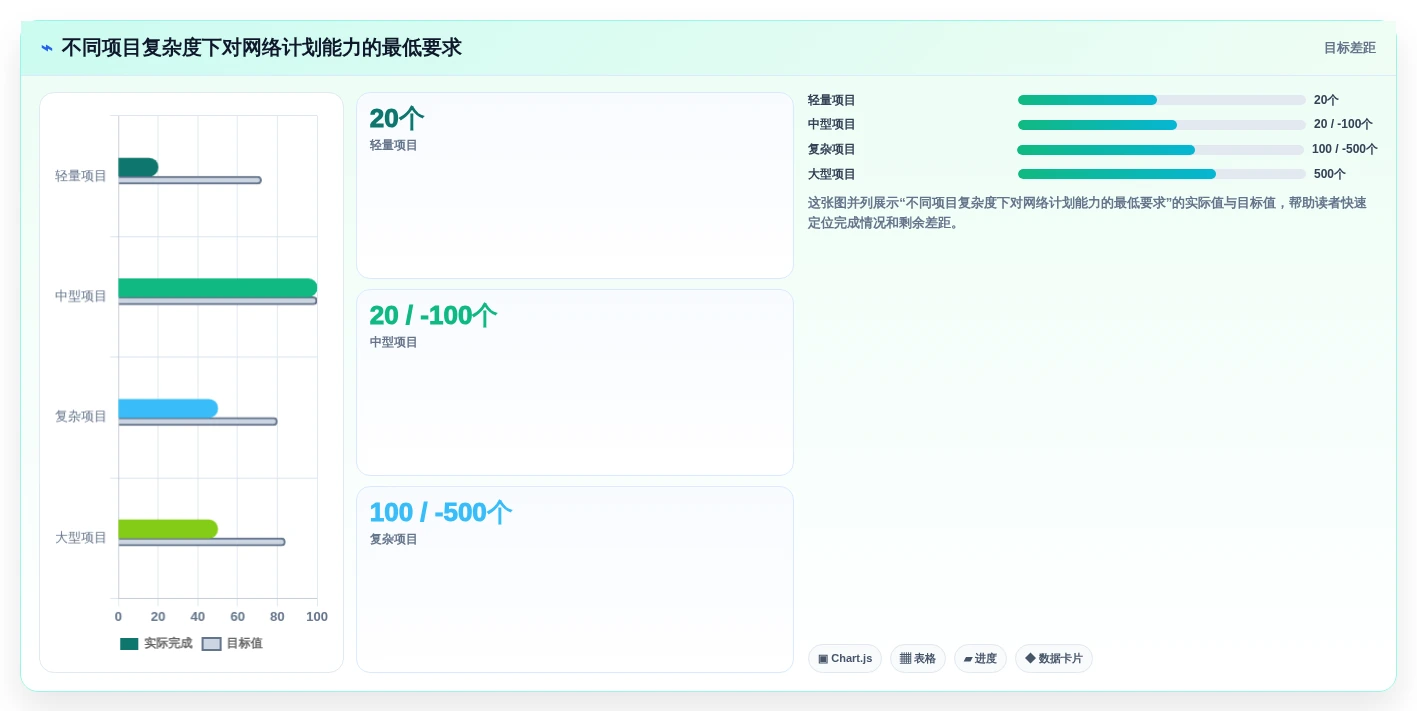Click the 表格 tag chip

(918, 658)
